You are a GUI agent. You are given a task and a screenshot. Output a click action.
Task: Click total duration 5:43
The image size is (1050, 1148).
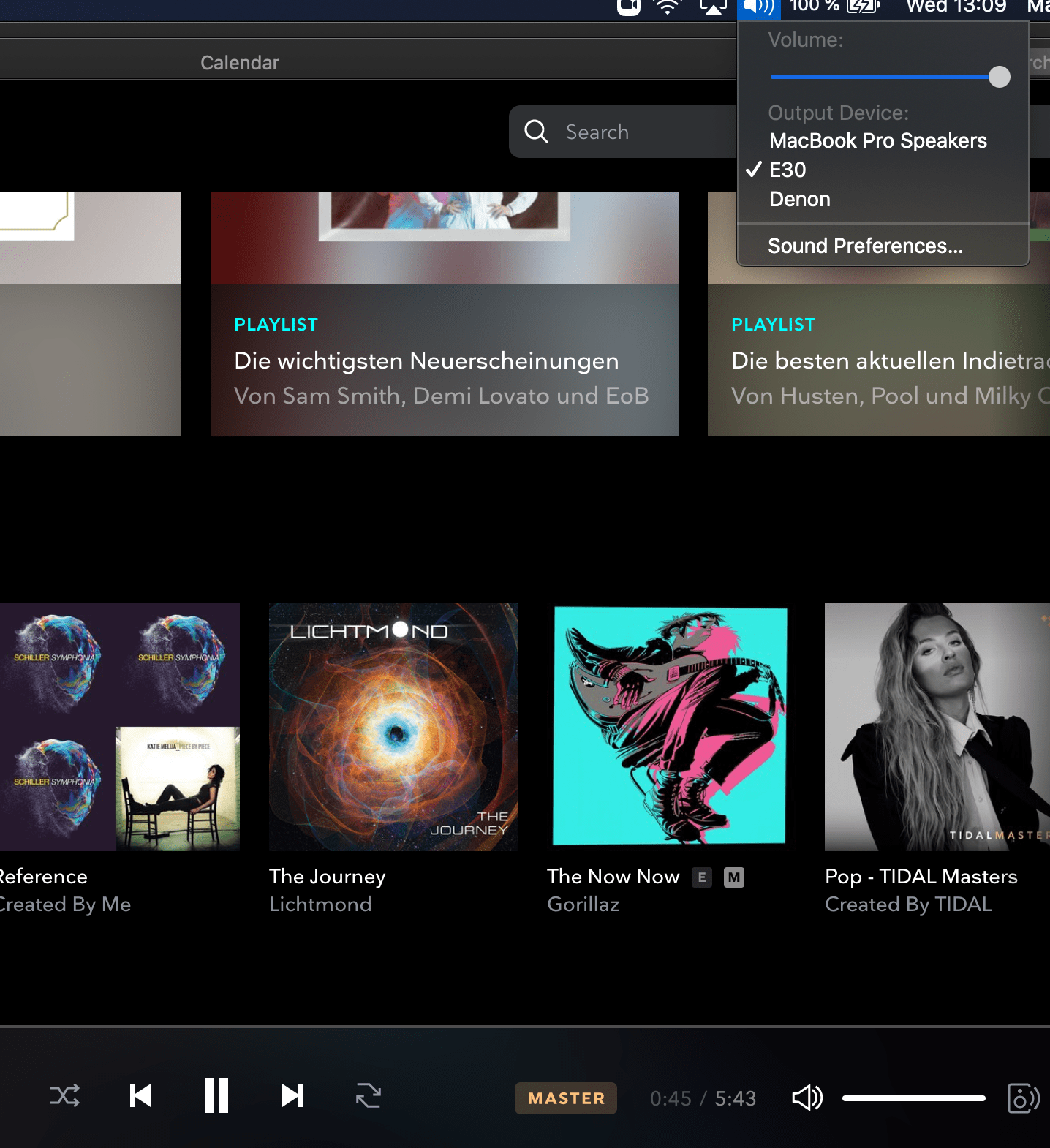pos(736,1098)
